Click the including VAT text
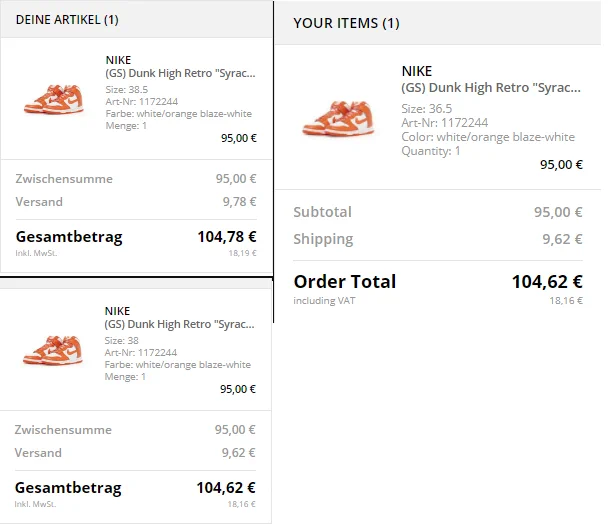Viewport: 616px width, 525px height. tap(324, 301)
